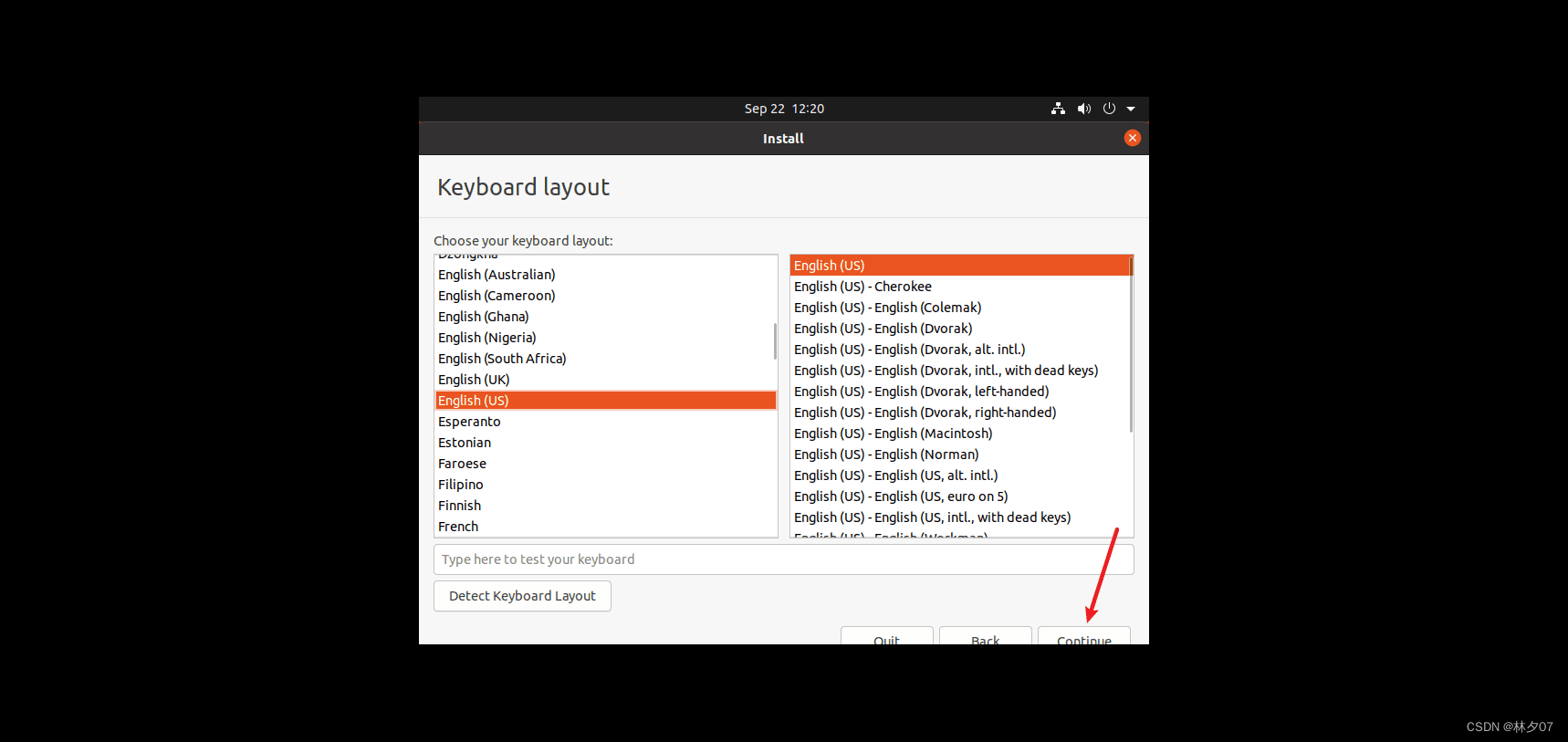1568x742 pixels.
Task: Choose English (Dvorak) variant
Action: point(960,329)
